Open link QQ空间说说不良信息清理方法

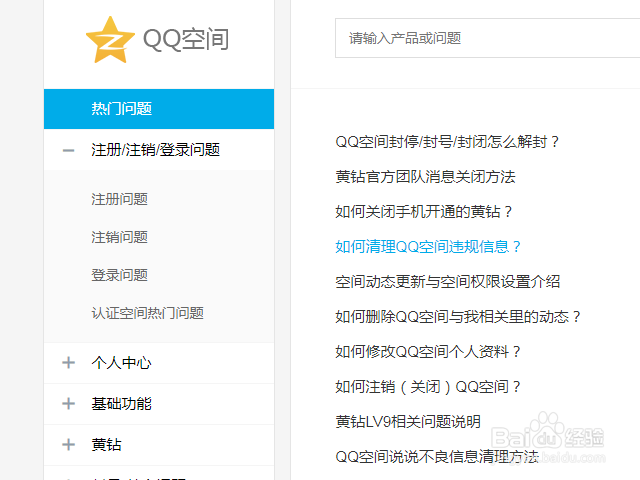(437, 456)
